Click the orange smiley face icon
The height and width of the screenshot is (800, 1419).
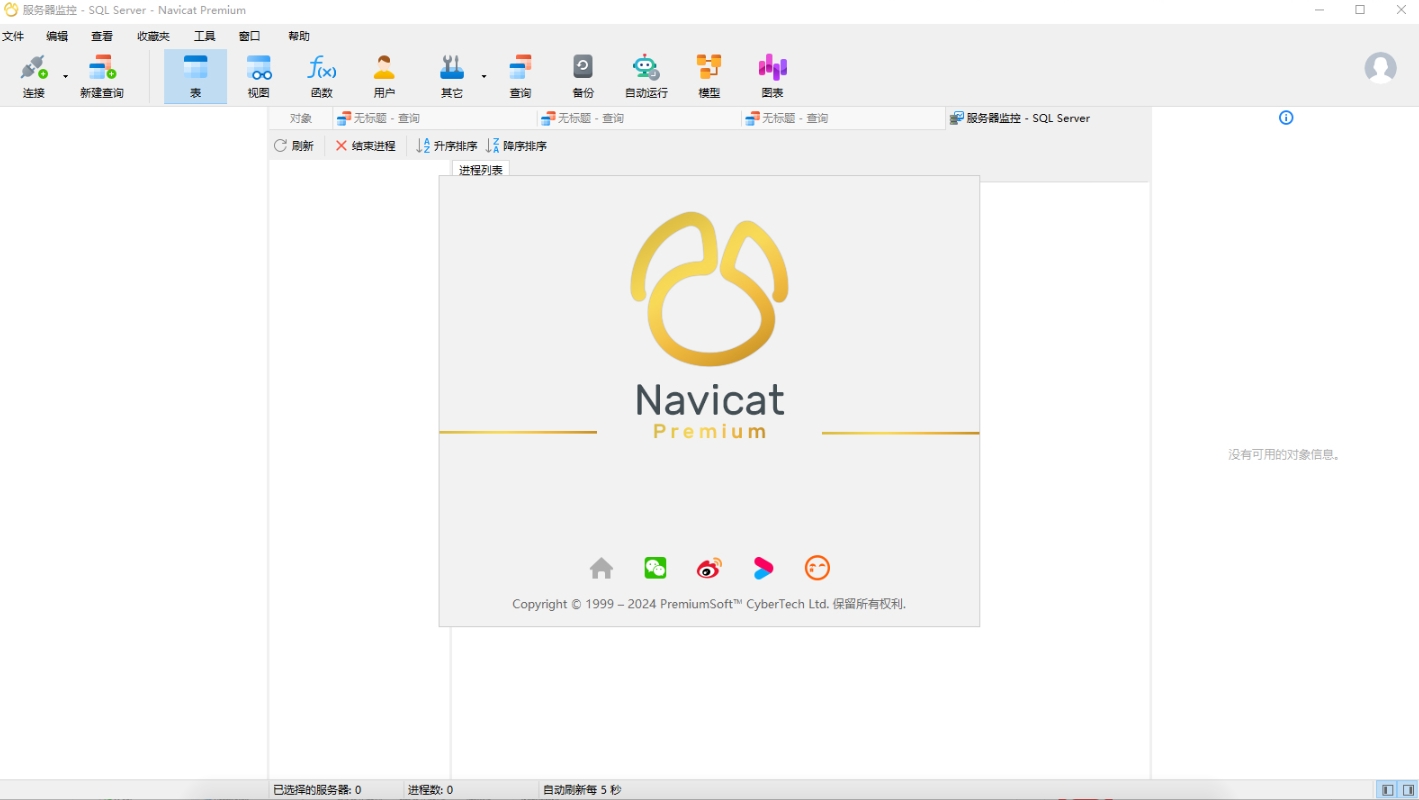click(x=817, y=568)
